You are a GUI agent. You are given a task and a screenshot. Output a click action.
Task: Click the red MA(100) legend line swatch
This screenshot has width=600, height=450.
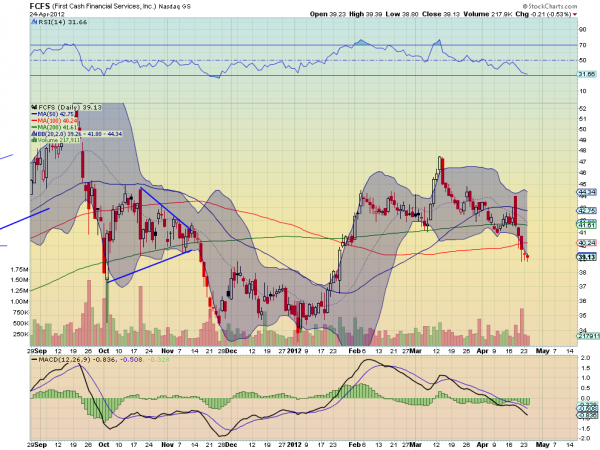[x=34, y=121]
